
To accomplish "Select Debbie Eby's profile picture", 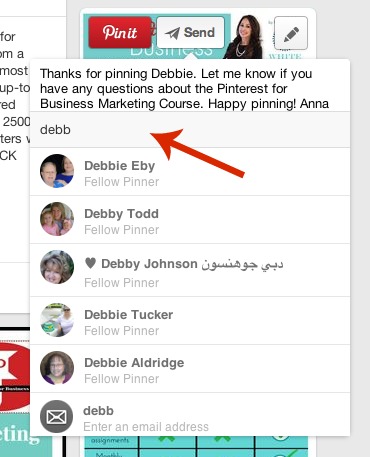I will (x=57, y=171).
